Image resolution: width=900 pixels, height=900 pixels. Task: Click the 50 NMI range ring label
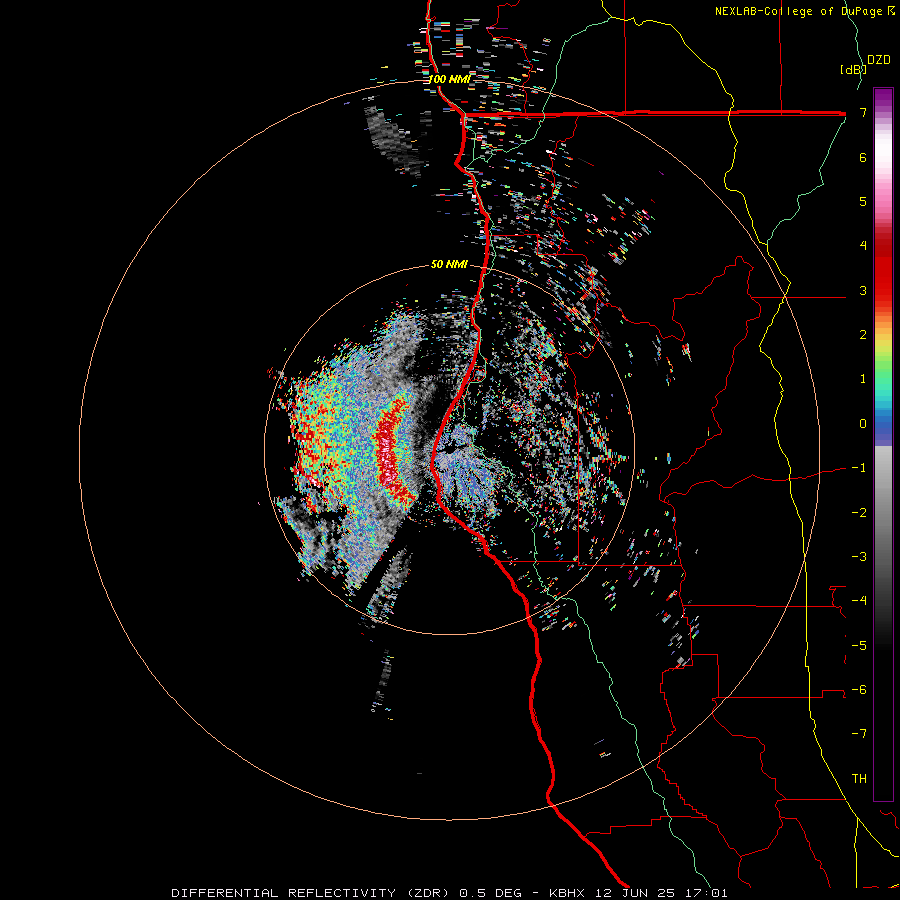pyautogui.click(x=449, y=264)
